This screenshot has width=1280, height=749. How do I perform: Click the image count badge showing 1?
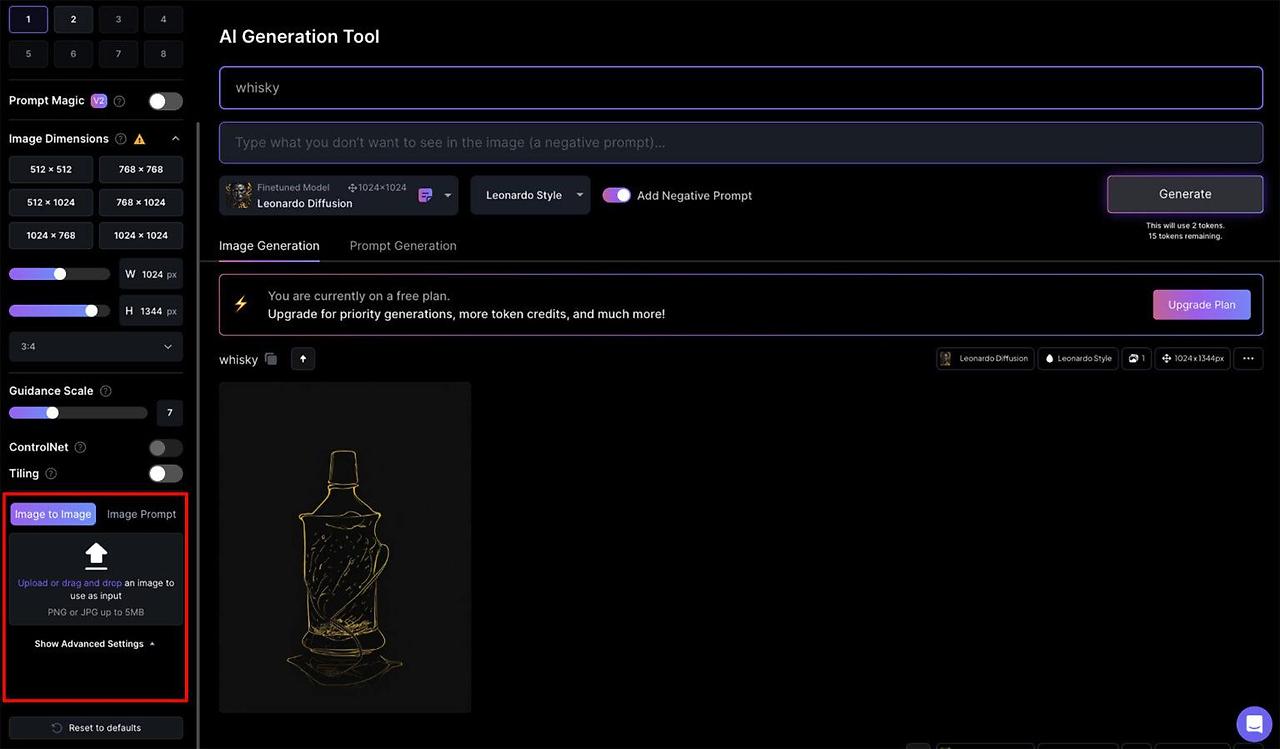(x=1138, y=358)
